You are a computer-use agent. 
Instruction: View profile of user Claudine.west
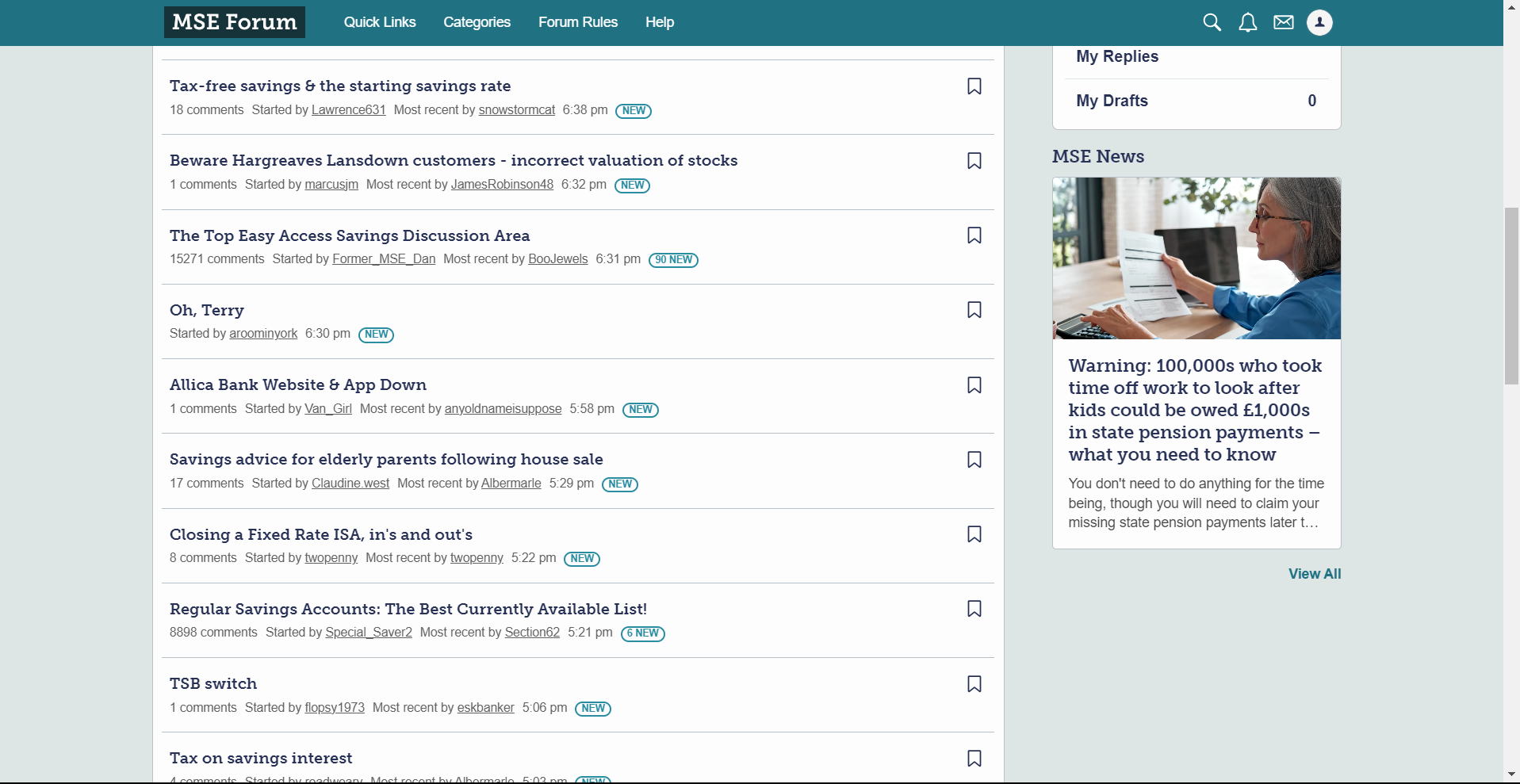350,484
